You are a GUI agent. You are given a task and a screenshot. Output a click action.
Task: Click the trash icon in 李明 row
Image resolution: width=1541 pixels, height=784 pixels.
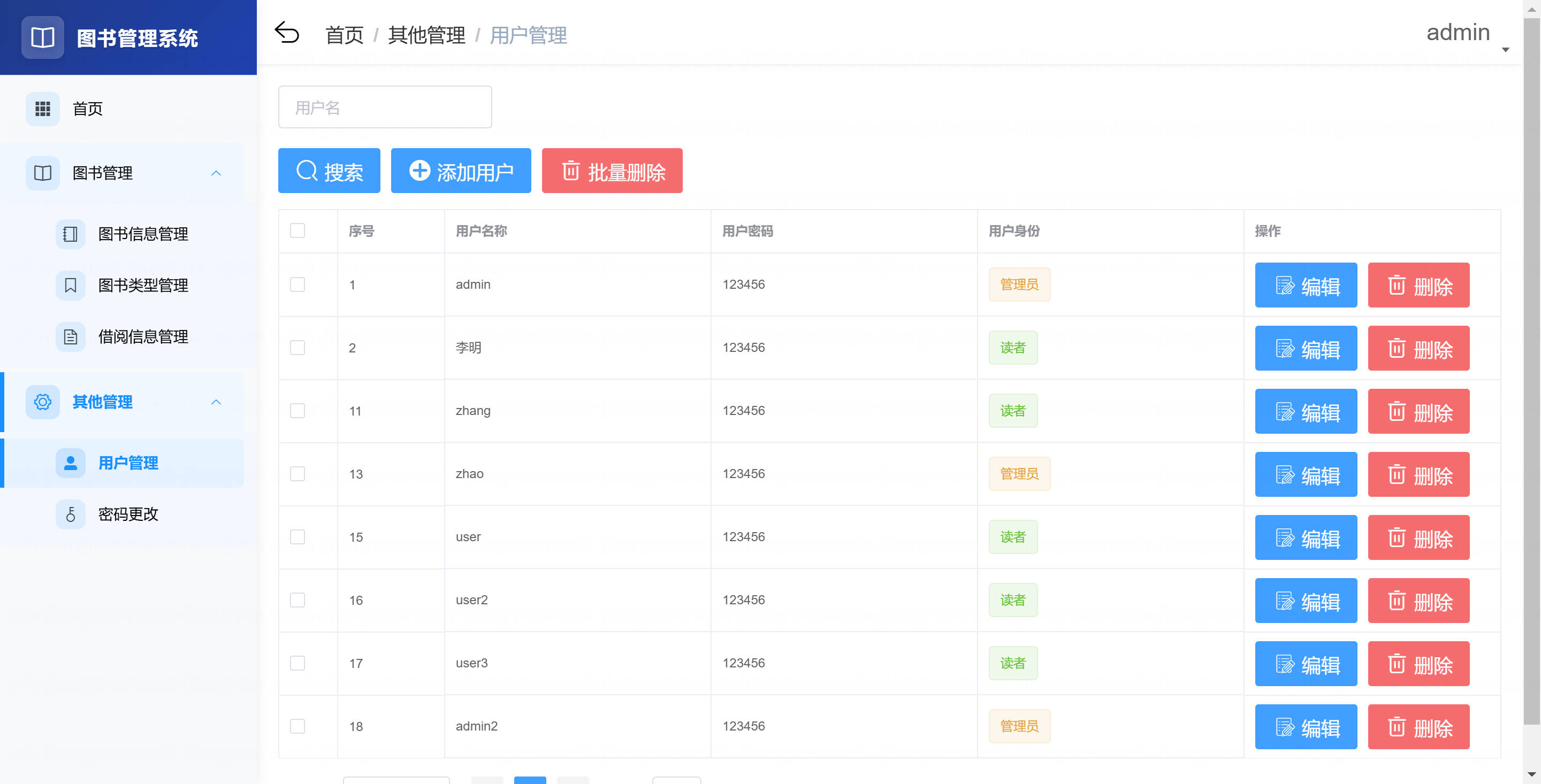click(x=1396, y=349)
